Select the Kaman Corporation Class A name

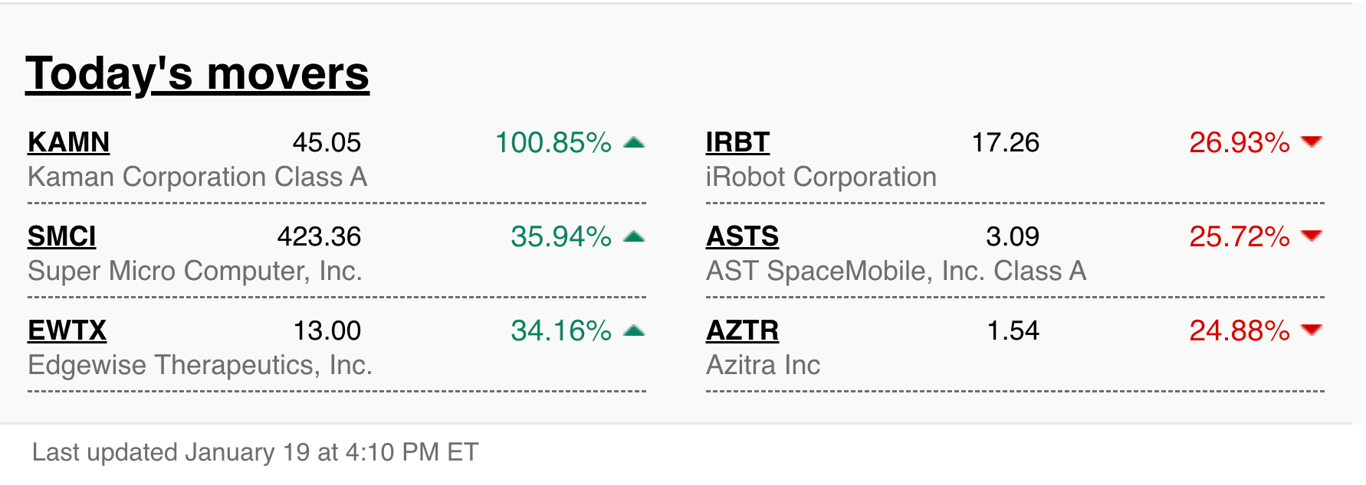click(x=197, y=177)
